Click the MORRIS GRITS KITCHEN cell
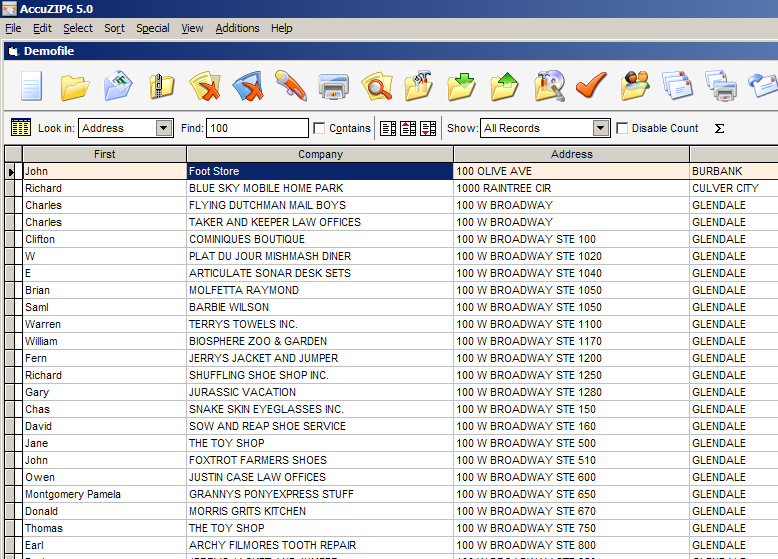The width and height of the screenshot is (778, 559). click(x=320, y=511)
